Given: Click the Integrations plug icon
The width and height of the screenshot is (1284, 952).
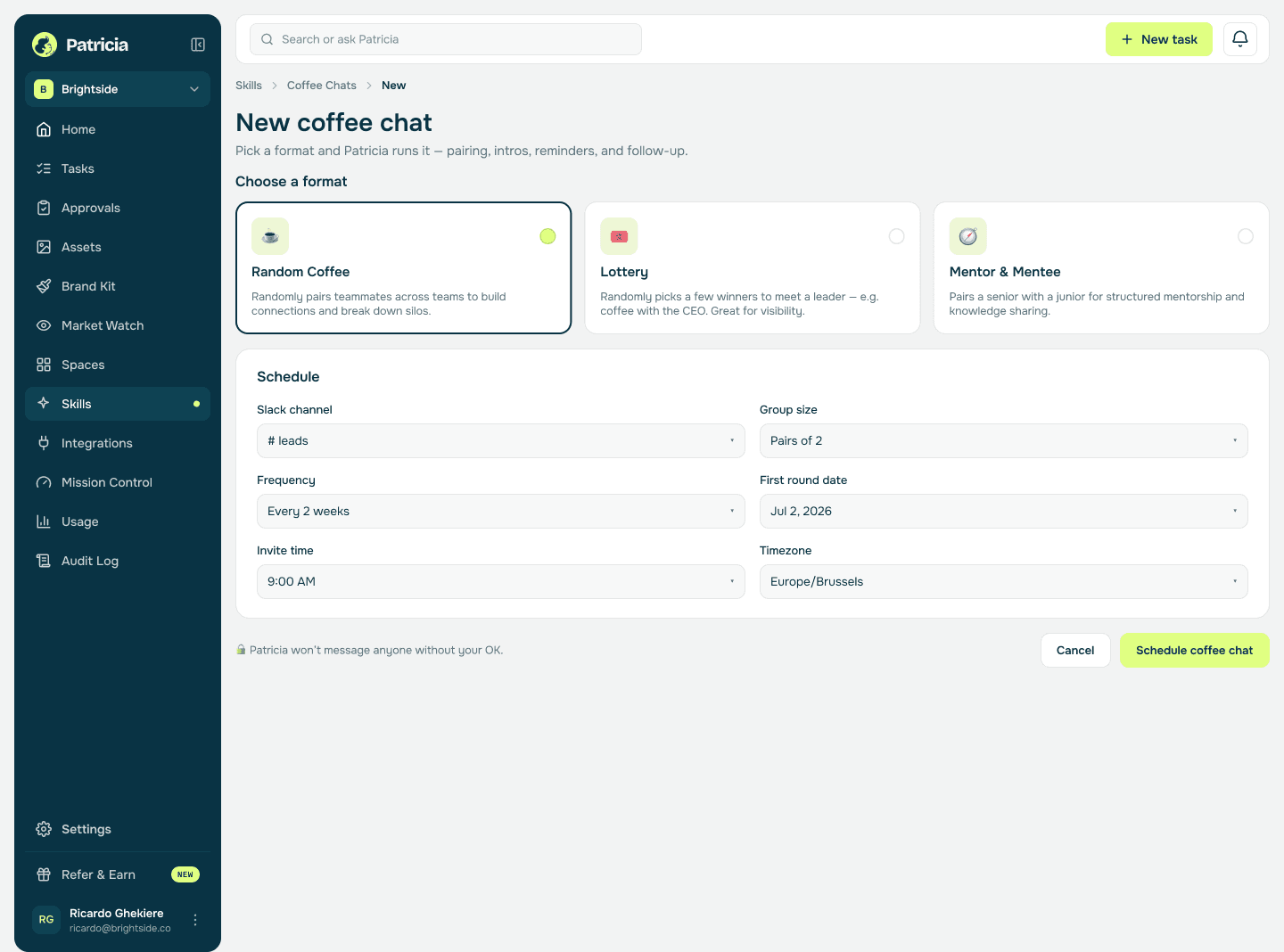Looking at the screenshot, I should tap(44, 443).
